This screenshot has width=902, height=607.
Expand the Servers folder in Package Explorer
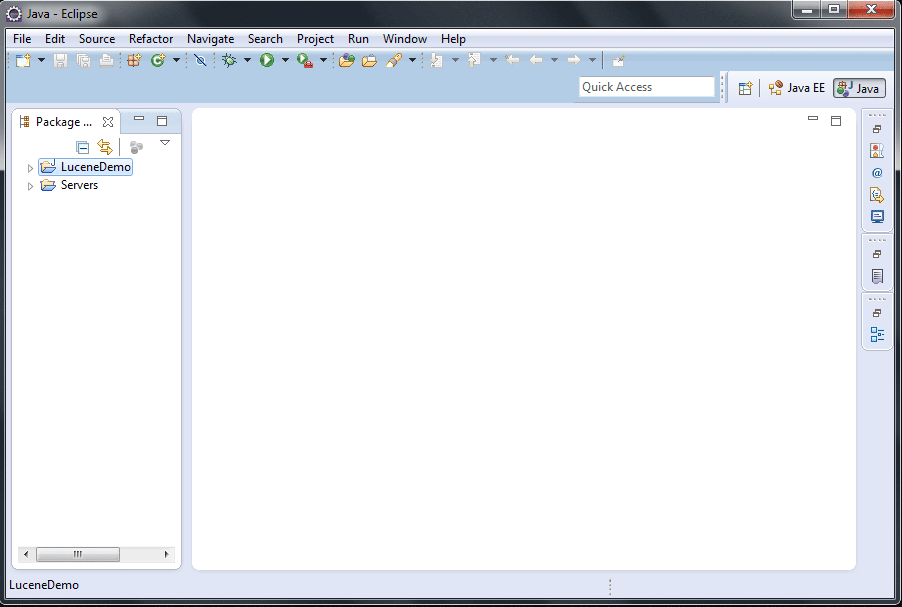click(30, 185)
